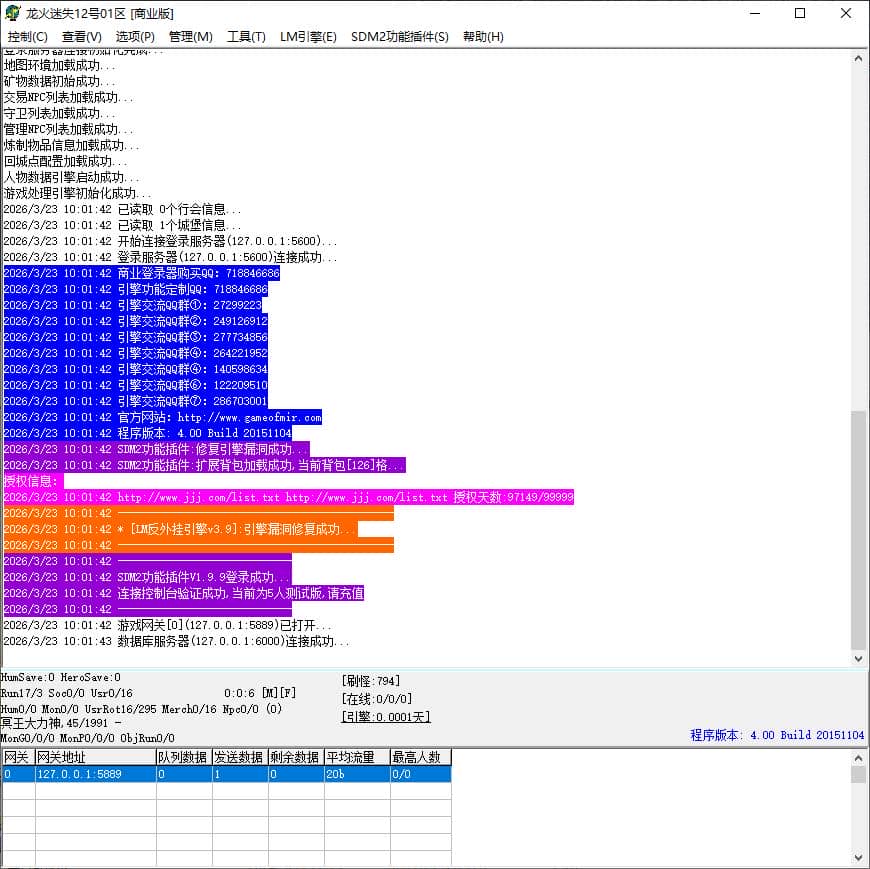Click the 登录服务器 连接成功 log line

click(x=170, y=257)
